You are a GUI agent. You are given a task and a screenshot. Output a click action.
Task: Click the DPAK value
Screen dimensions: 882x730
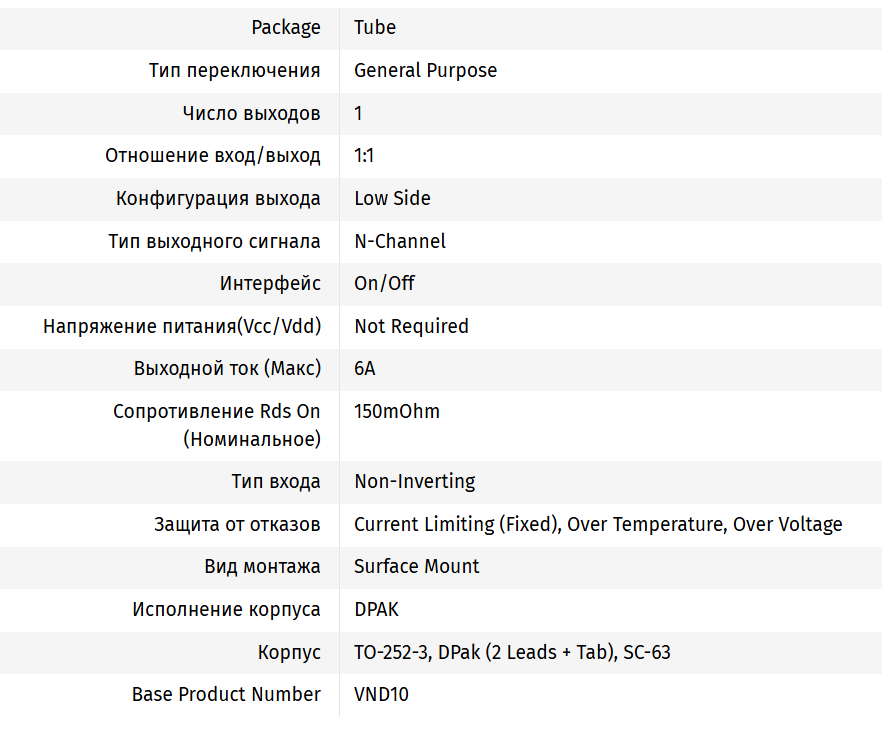coord(376,610)
